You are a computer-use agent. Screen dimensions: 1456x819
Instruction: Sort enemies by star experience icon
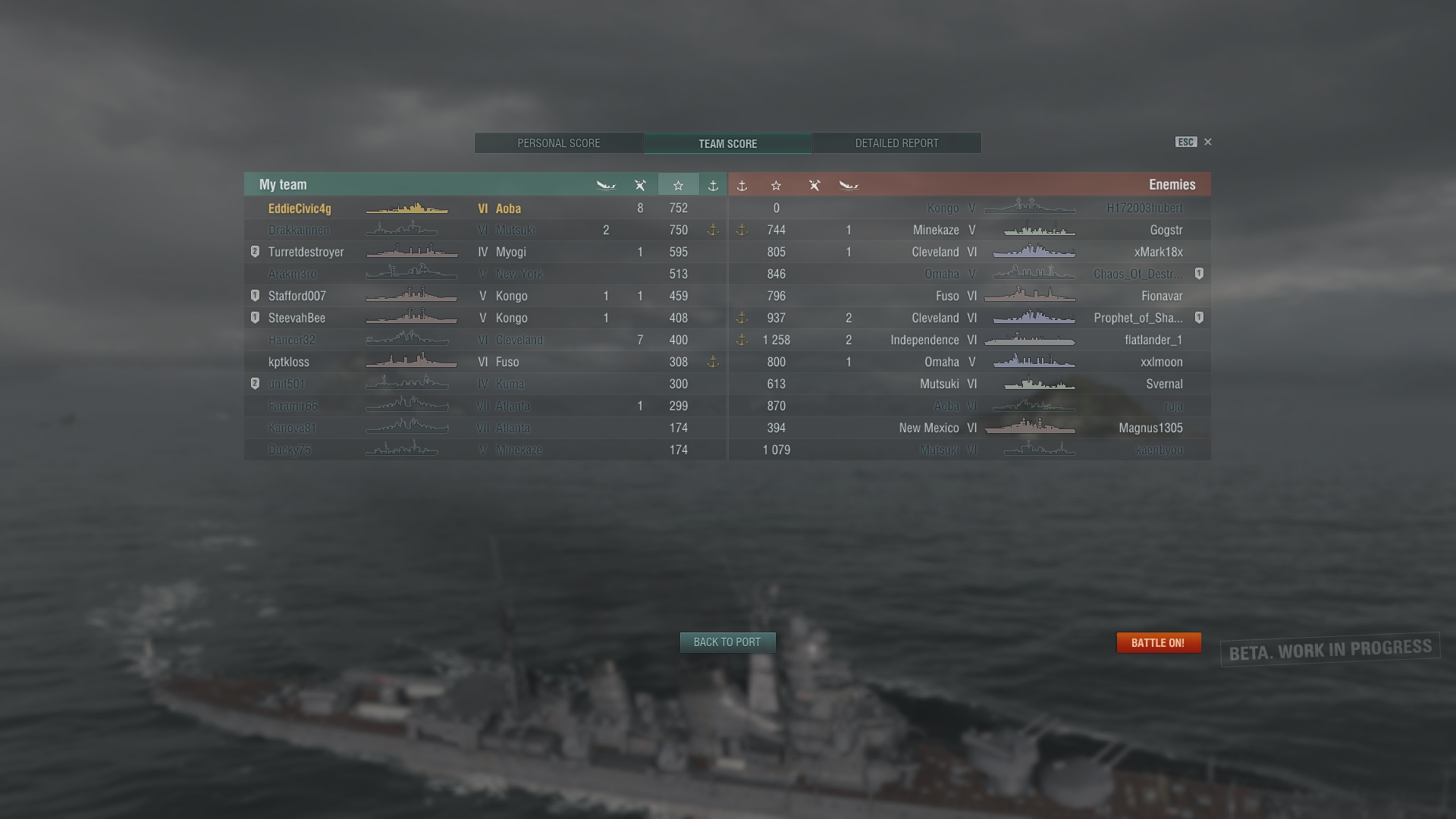[776, 185]
